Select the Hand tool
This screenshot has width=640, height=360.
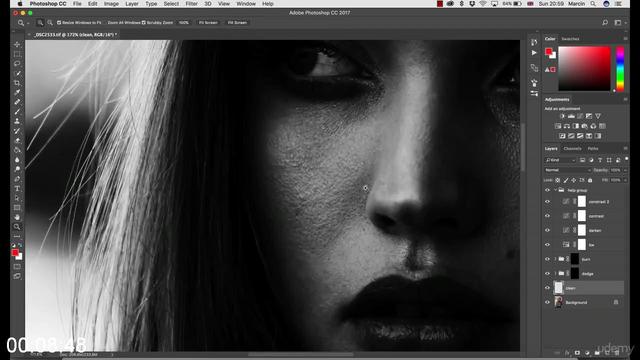pyautogui.click(x=17, y=217)
